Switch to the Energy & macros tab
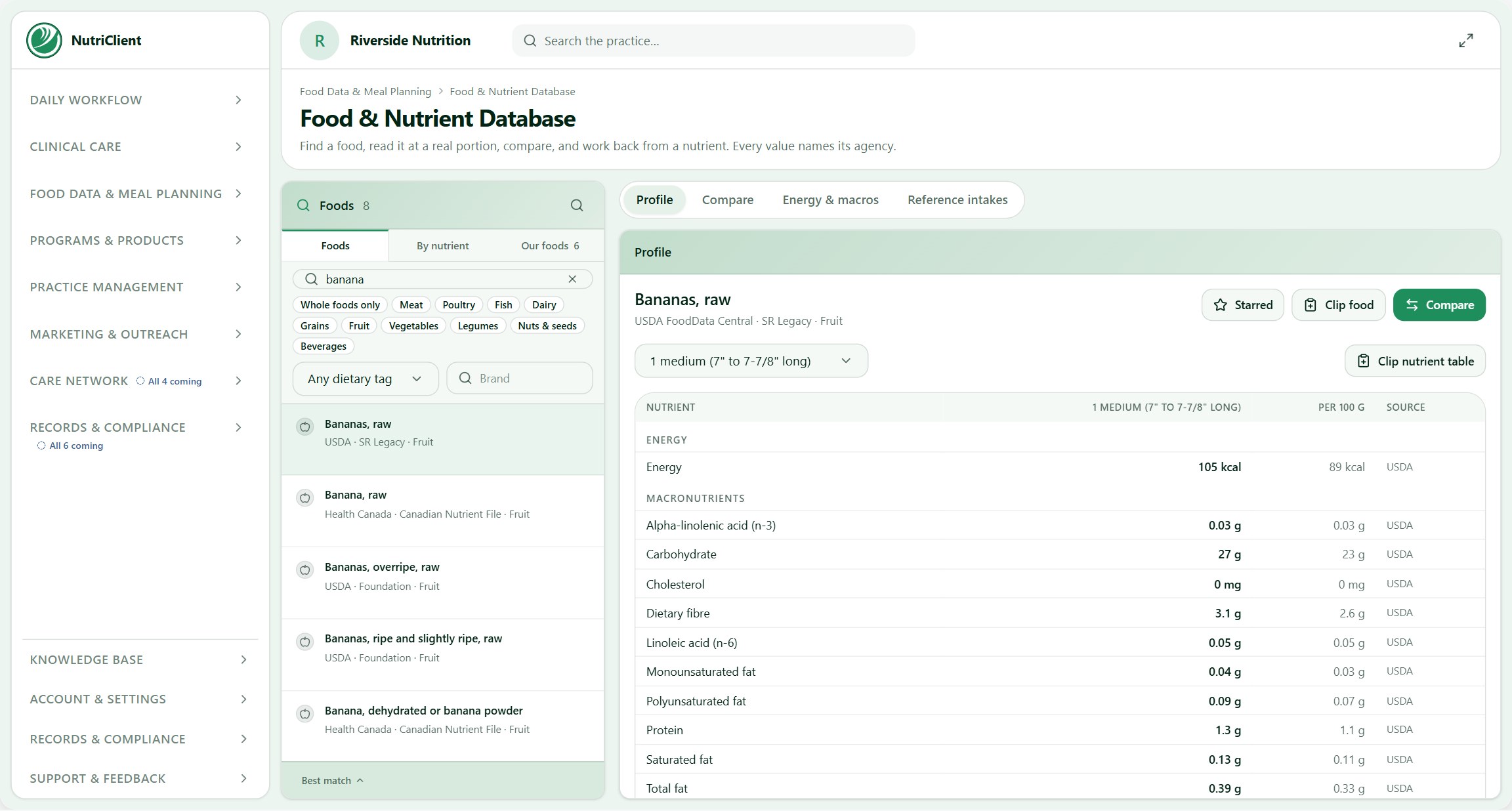This screenshot has width=1512, height=811. (830, 199)
